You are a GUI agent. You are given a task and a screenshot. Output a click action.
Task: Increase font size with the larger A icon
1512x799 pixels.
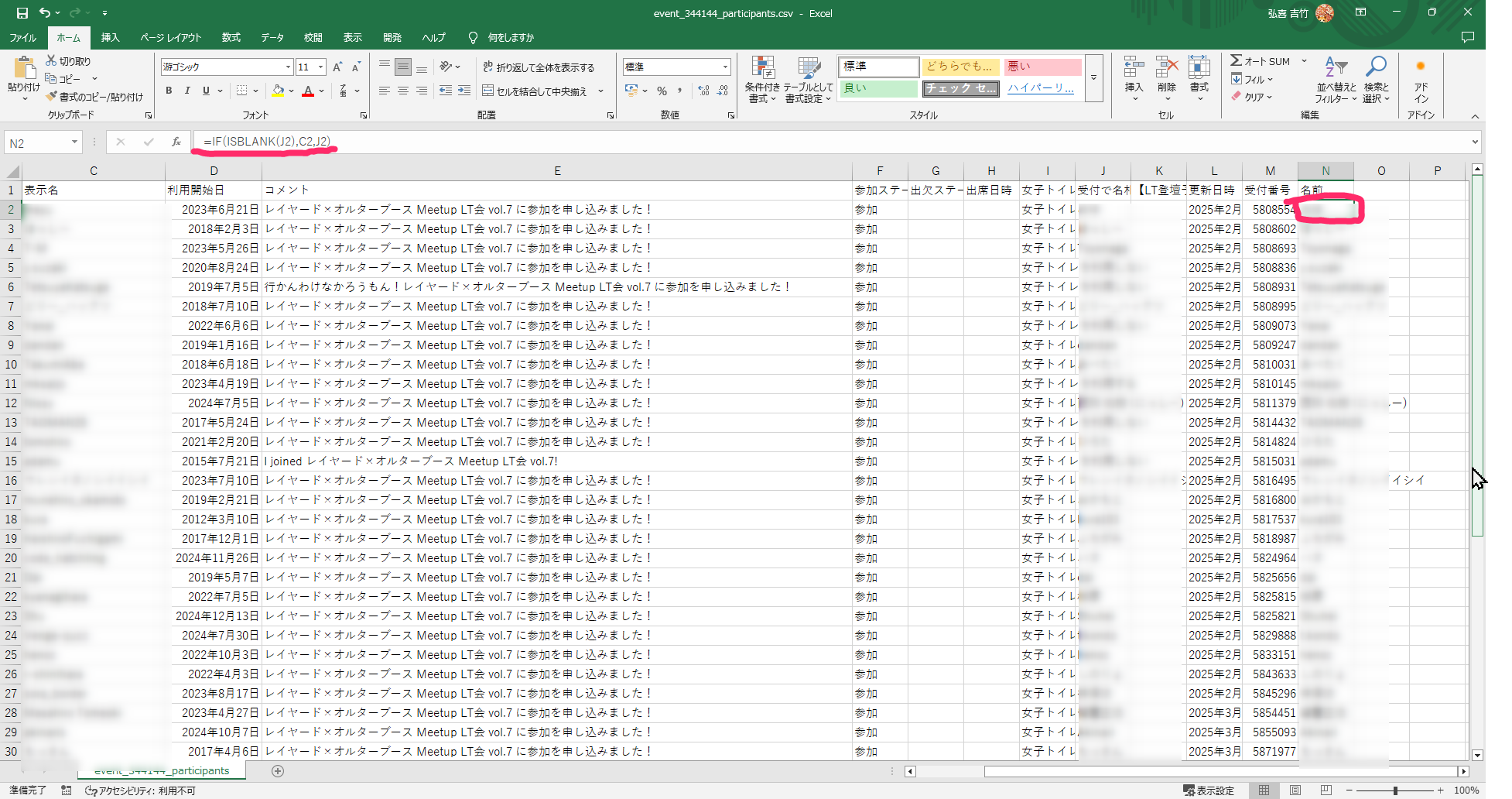point(337,67)
